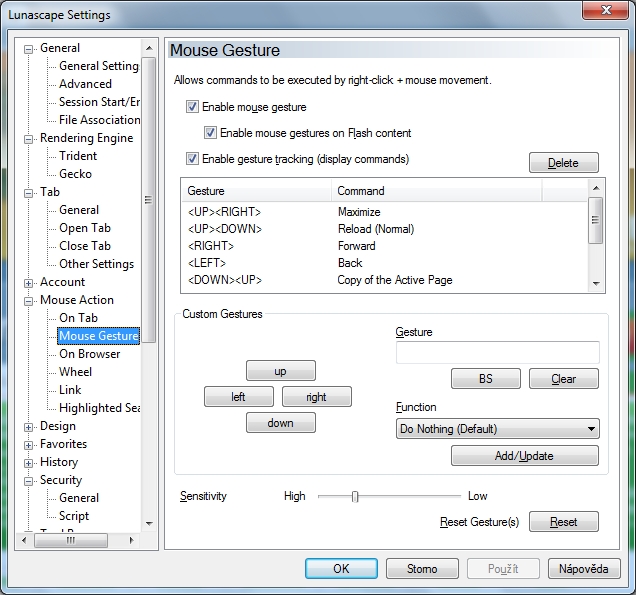Collapse the Security tree node

point(28,481)
